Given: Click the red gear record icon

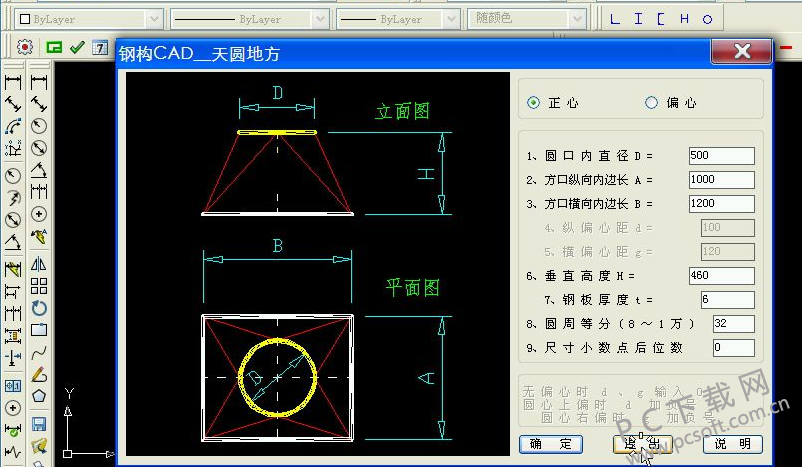Looking at the screenshot, I should [x=25, y=47].
